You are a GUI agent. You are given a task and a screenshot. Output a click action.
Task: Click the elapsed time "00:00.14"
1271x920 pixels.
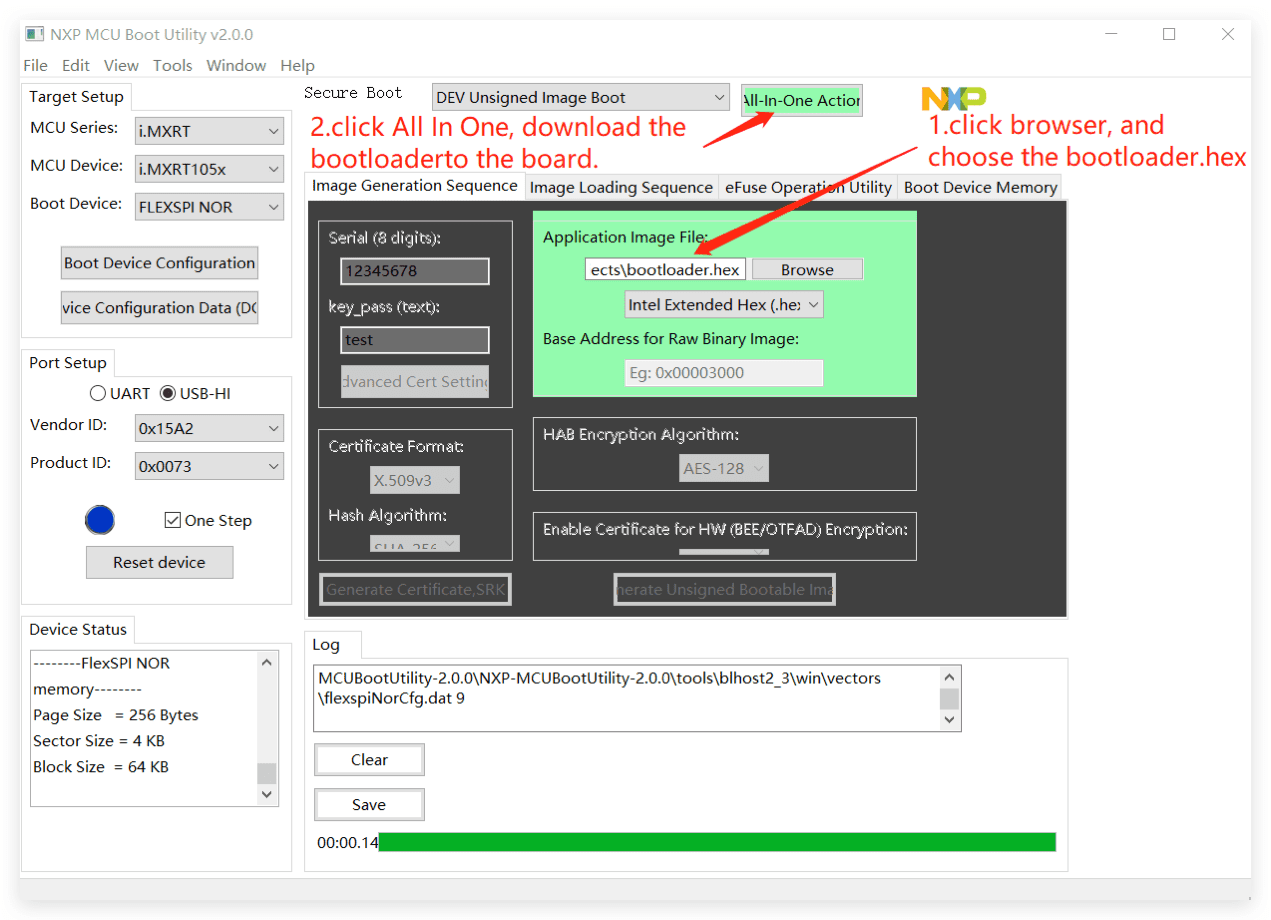[x=348, y=843]
